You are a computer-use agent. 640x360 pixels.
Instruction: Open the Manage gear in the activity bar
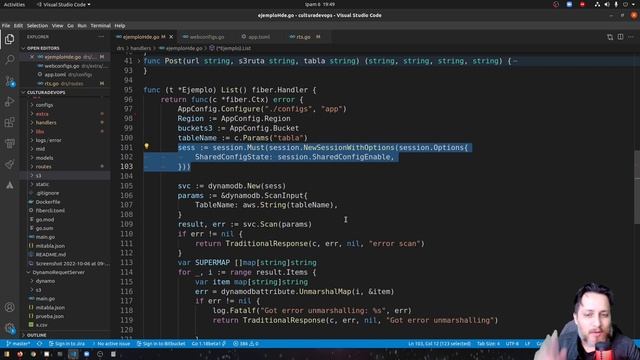[9, 328]
